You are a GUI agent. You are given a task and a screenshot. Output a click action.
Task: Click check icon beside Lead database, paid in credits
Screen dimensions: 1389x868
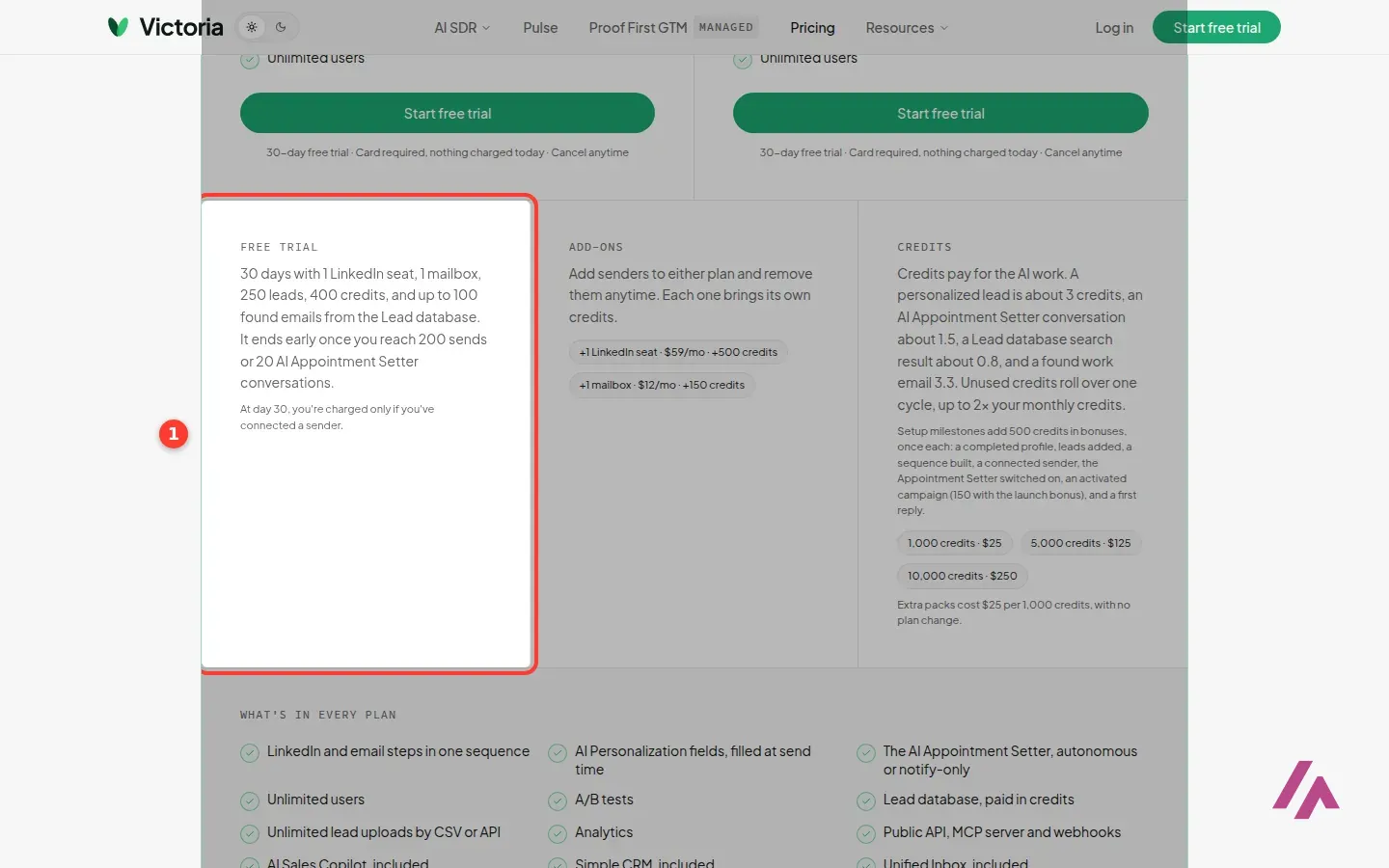[866, 801]
